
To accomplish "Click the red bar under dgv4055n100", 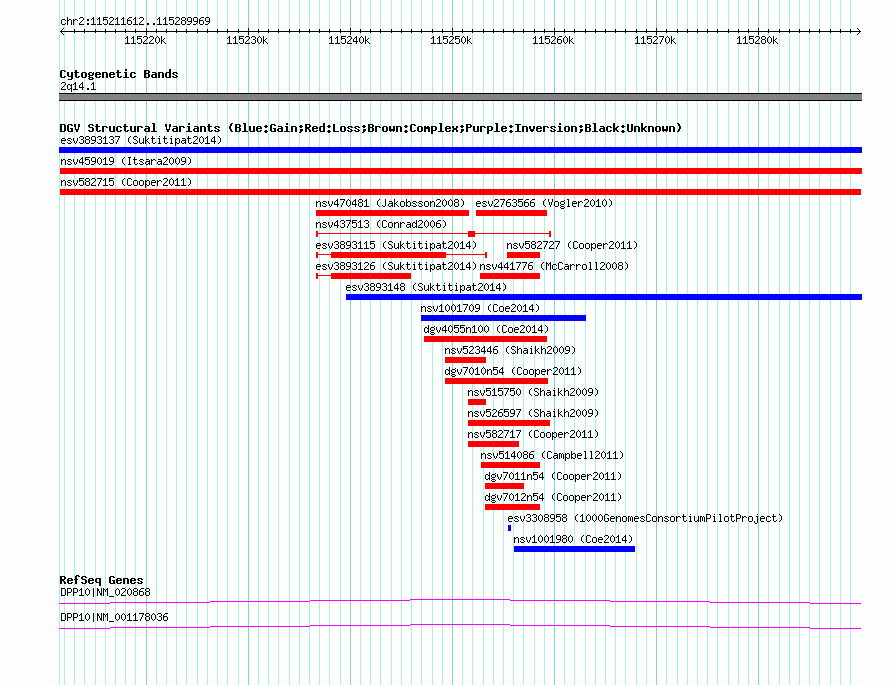I will 485,339.
